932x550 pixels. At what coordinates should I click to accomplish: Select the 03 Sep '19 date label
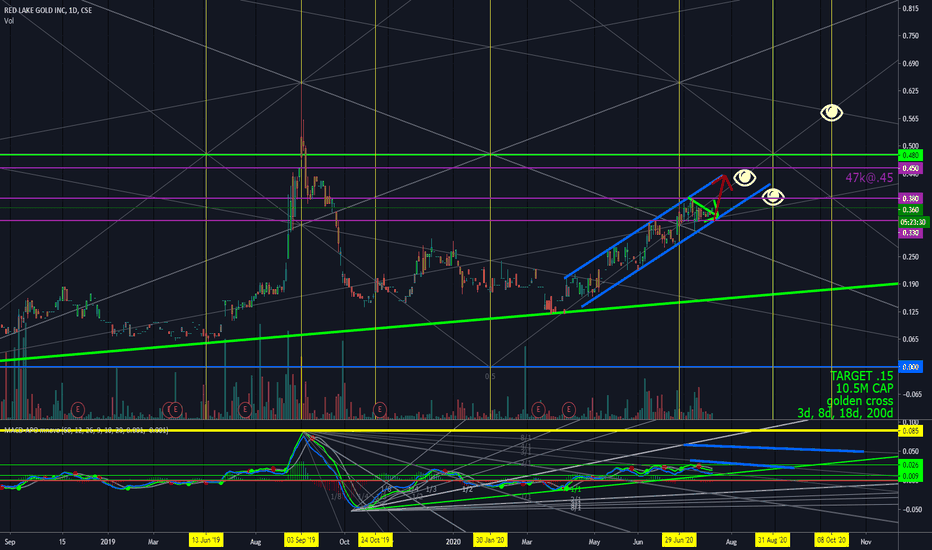301,540
